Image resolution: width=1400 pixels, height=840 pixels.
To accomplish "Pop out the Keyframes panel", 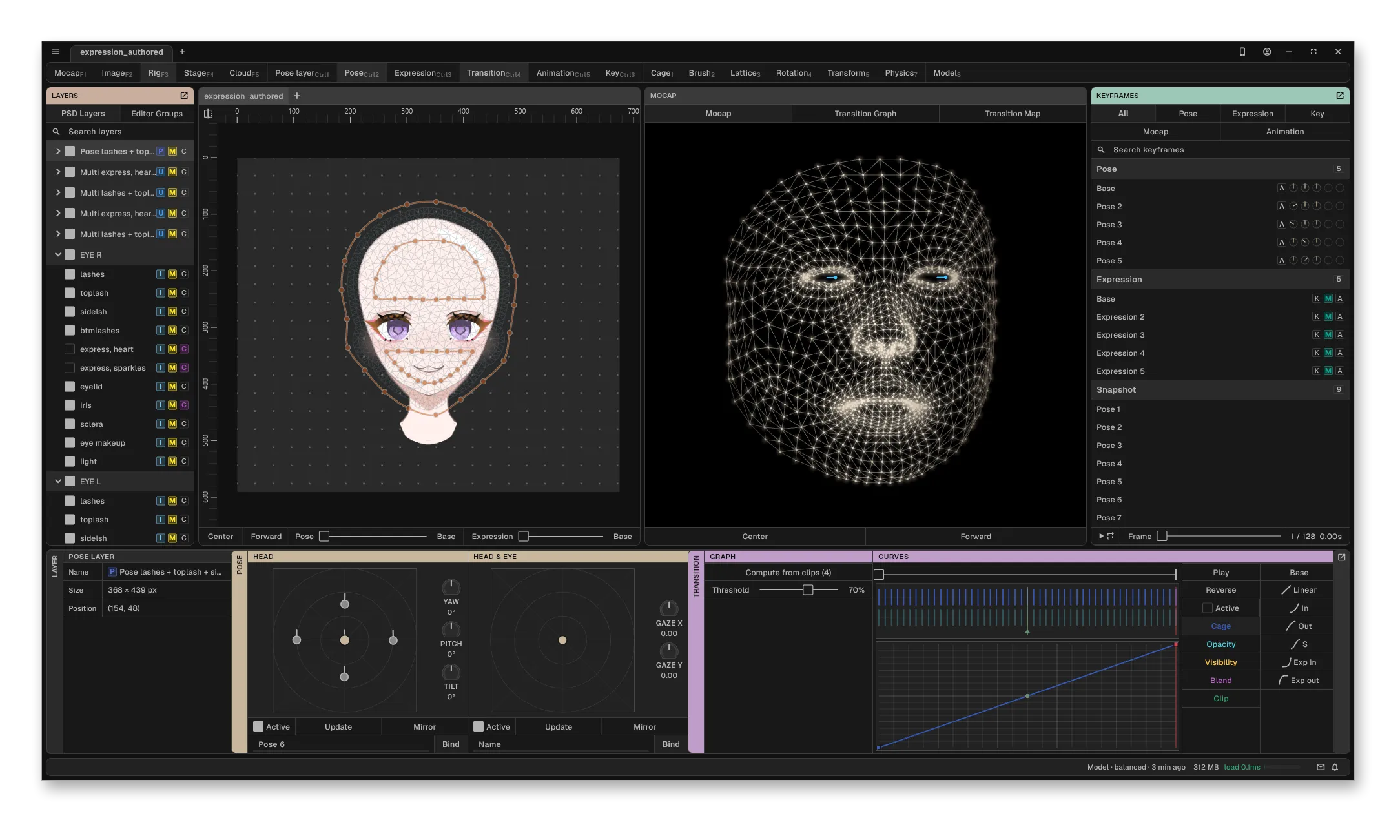I will 1340,96.
